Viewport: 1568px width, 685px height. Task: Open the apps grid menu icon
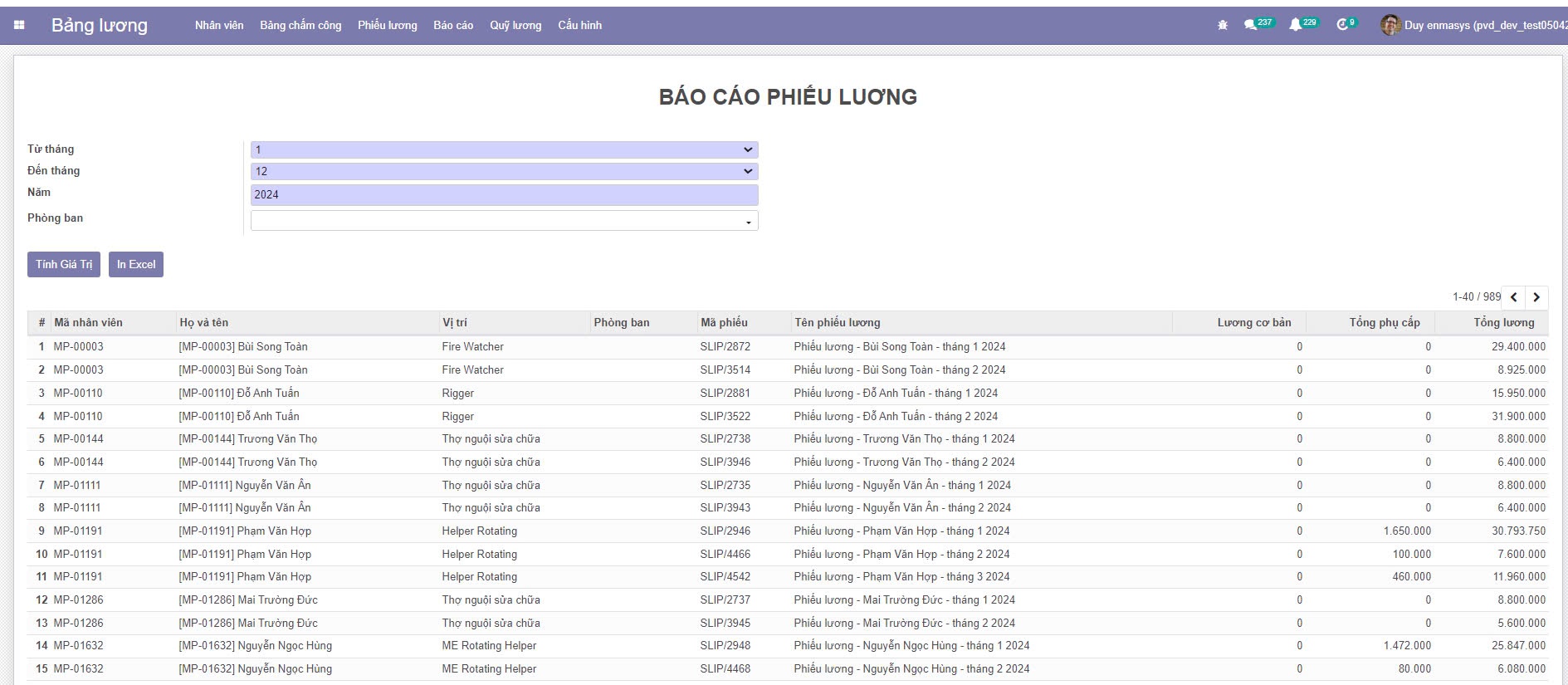point(19,25)
